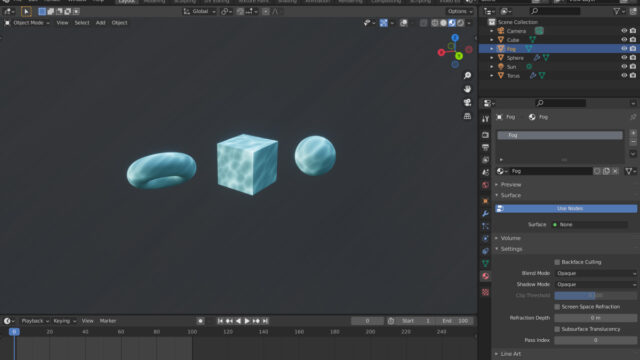Open the Shadow Mode dropdown
The width and height of the screenshot is (640, 360).
click(596, 284)
